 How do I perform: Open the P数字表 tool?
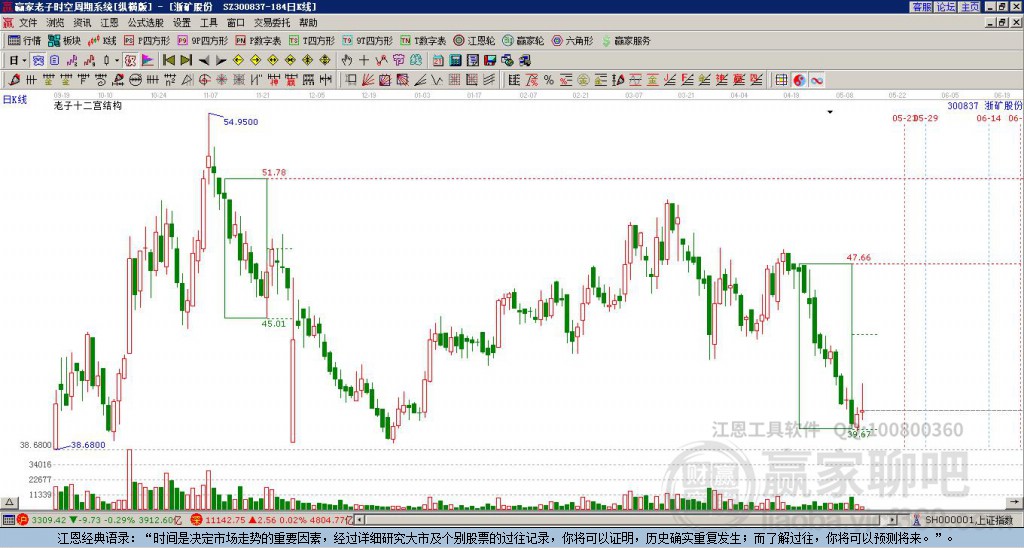pos(259,40)
